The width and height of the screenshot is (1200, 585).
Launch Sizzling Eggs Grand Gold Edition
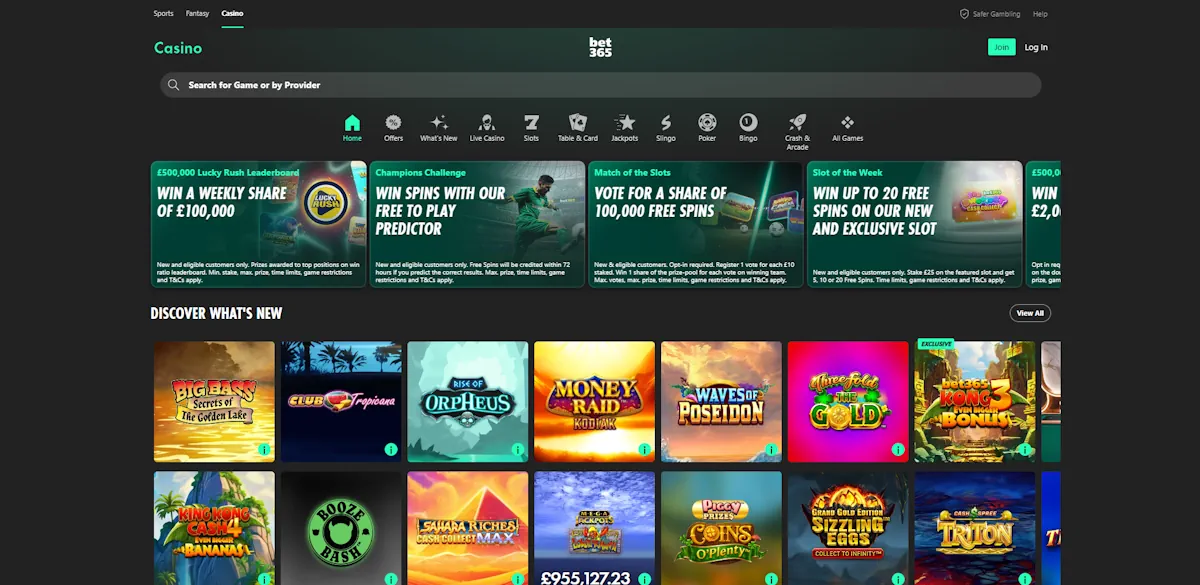(x=848, y=528)
